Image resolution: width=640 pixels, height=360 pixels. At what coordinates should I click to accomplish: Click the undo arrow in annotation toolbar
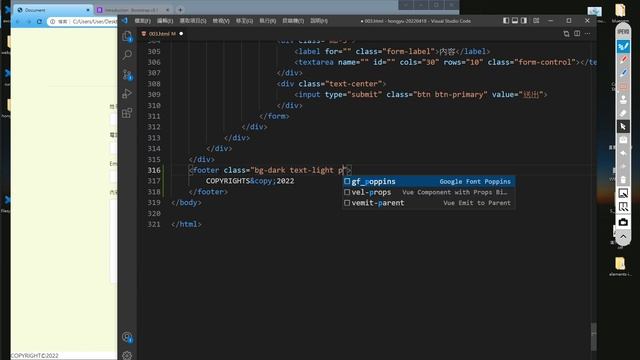click(x=623, y=153)
